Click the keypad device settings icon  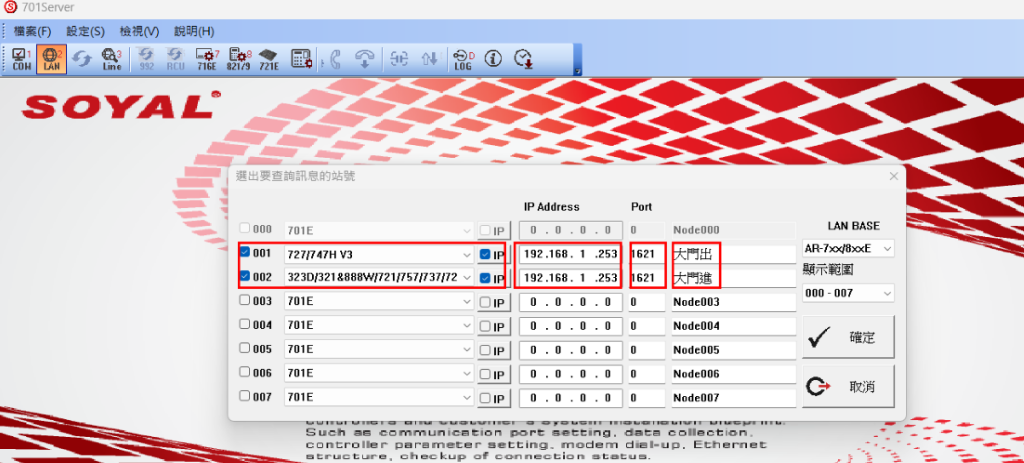click(301, 59)
